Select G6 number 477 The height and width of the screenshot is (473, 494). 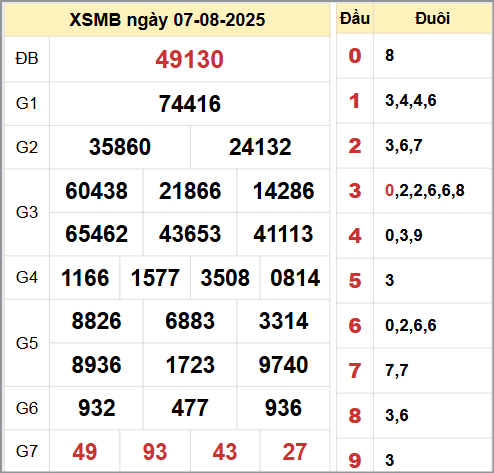pyautogui.click(x=190, y=408)
